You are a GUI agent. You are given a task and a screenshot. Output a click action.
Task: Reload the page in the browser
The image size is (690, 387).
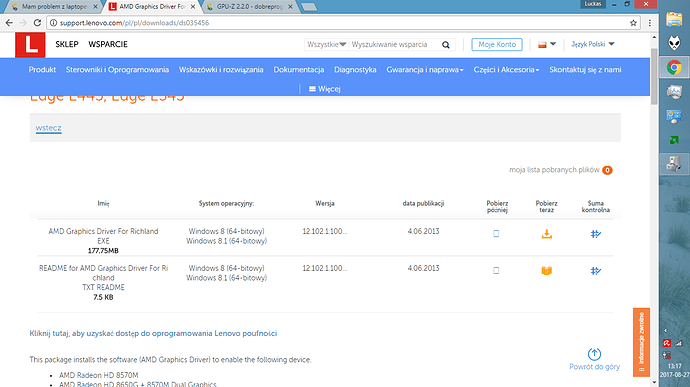pyautogui.click(x=37, y=23)
